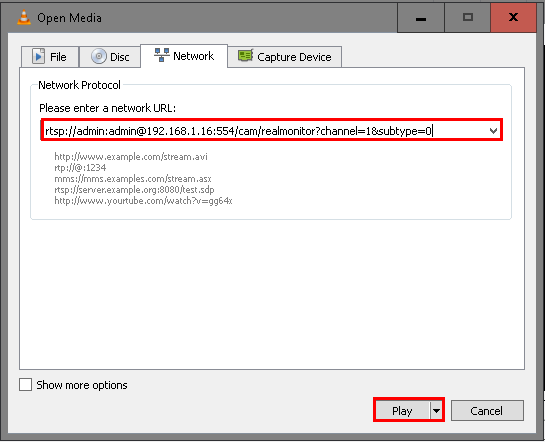Minimize the Open Media dialog
The height and width of the screenshot is (442, 545).
(421, 17)
